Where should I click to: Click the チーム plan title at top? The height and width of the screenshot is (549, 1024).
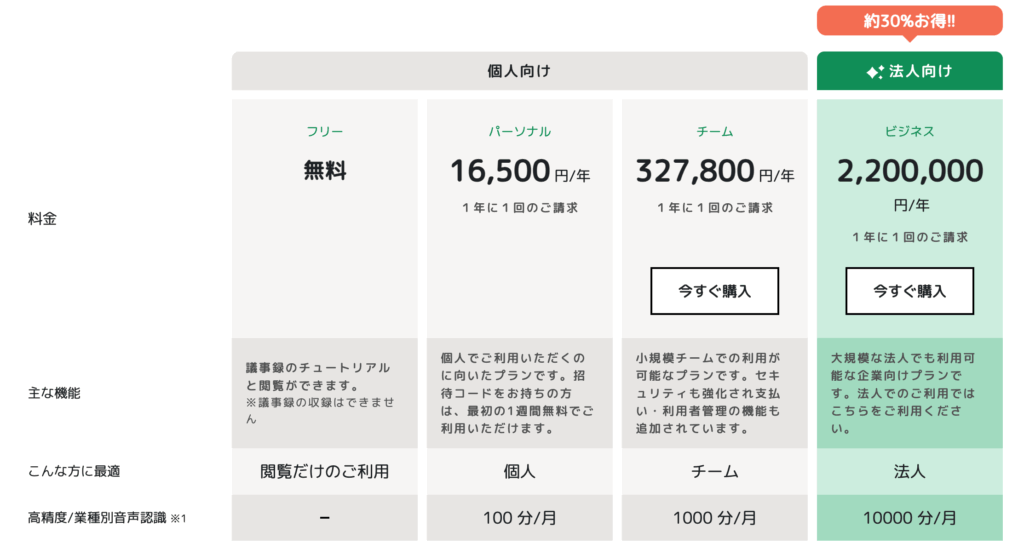click(714, 131)
